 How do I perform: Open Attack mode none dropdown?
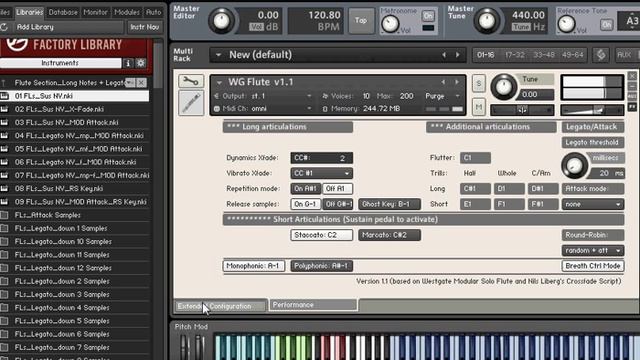(x=593, y=204)
